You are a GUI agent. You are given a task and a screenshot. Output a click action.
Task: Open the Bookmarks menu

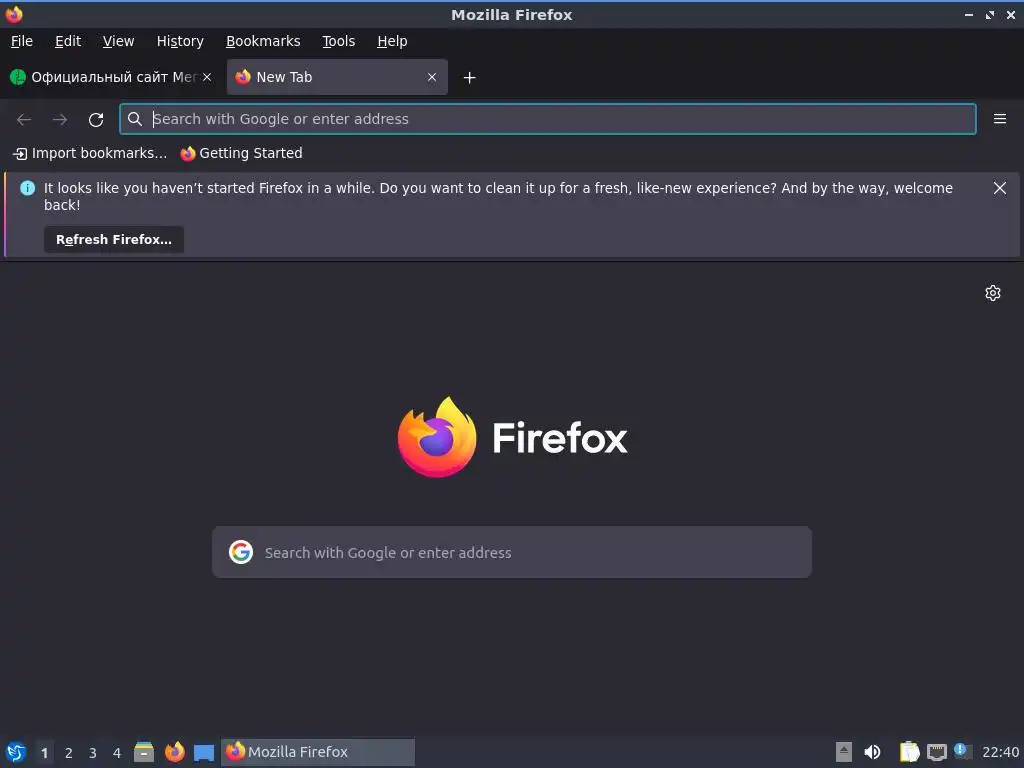point(263,41)
